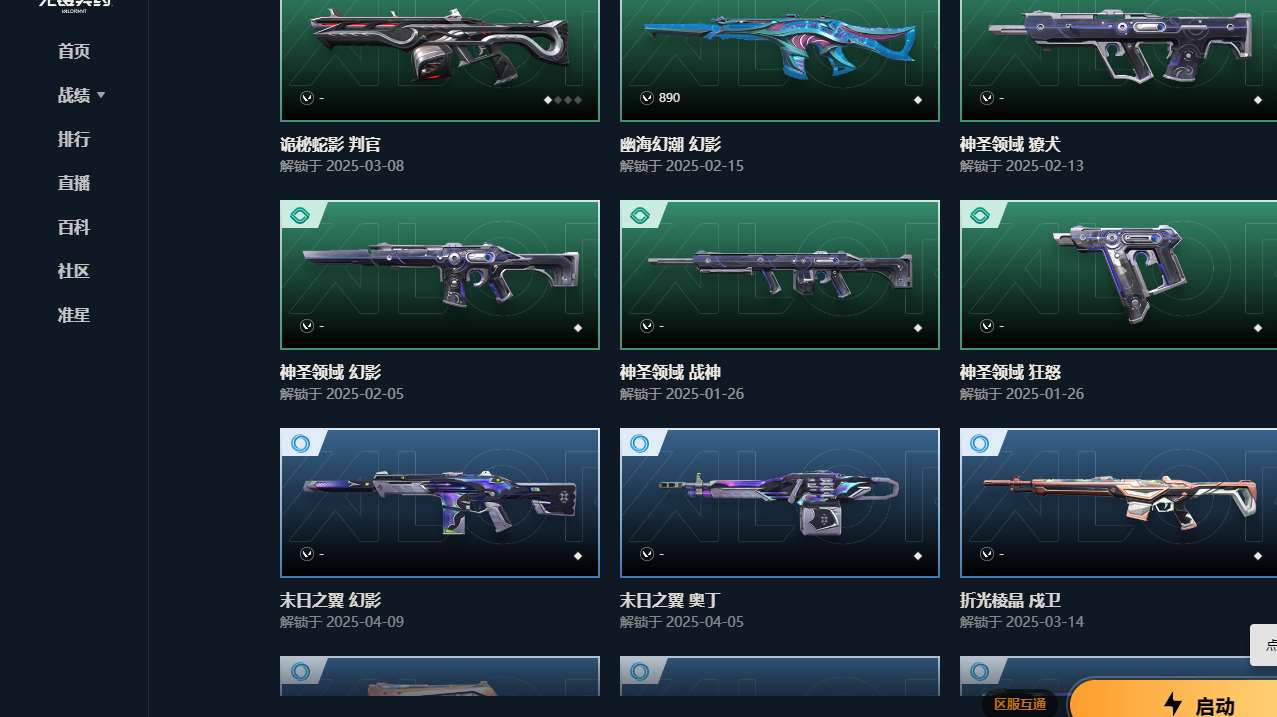Viewport: 1277px width, 717px height.
Task: Go to the 排行 rankings page
Action: pos(74,139)
